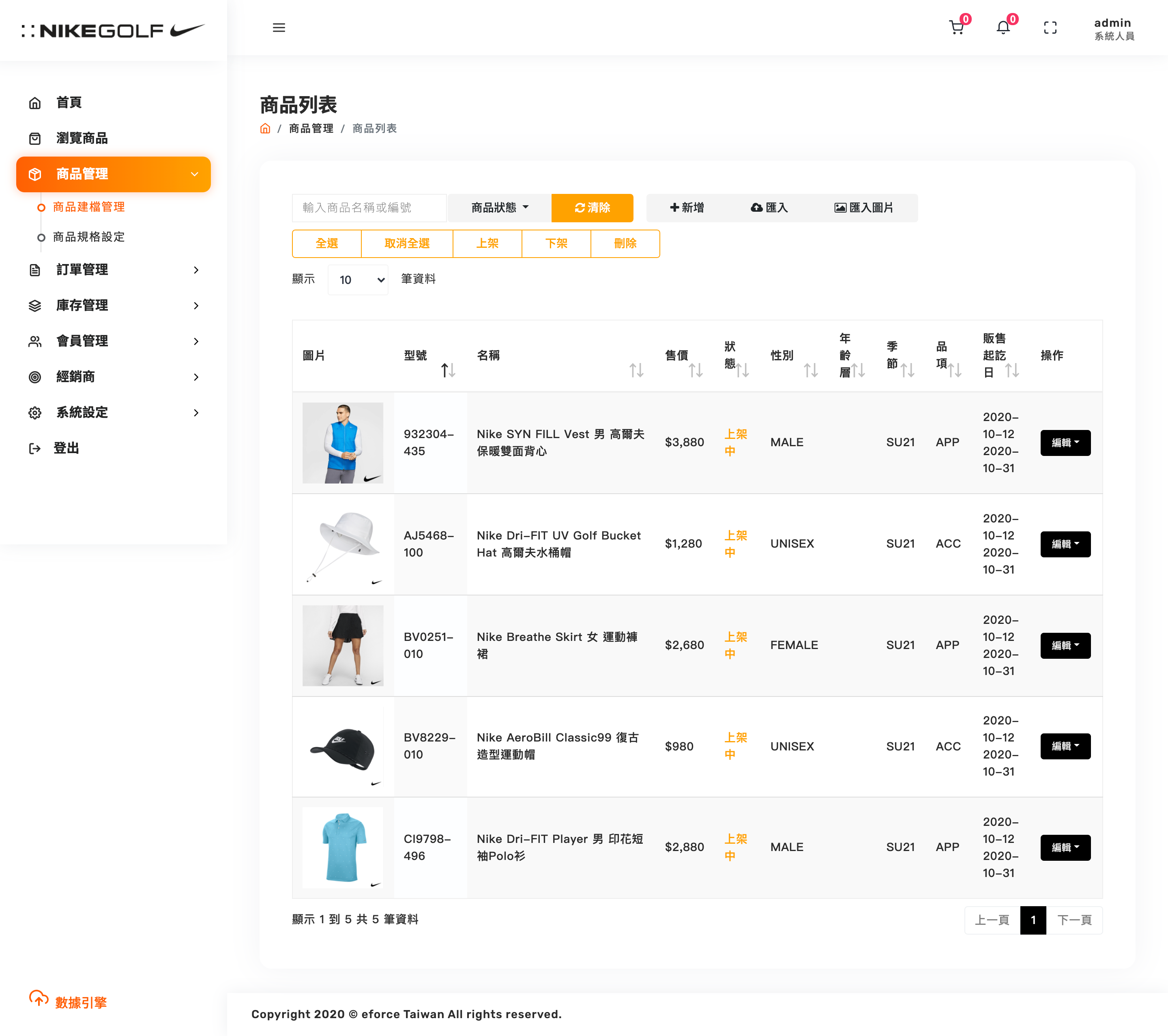
Task: Click the orange 清除 button
Action: (592, 207)
